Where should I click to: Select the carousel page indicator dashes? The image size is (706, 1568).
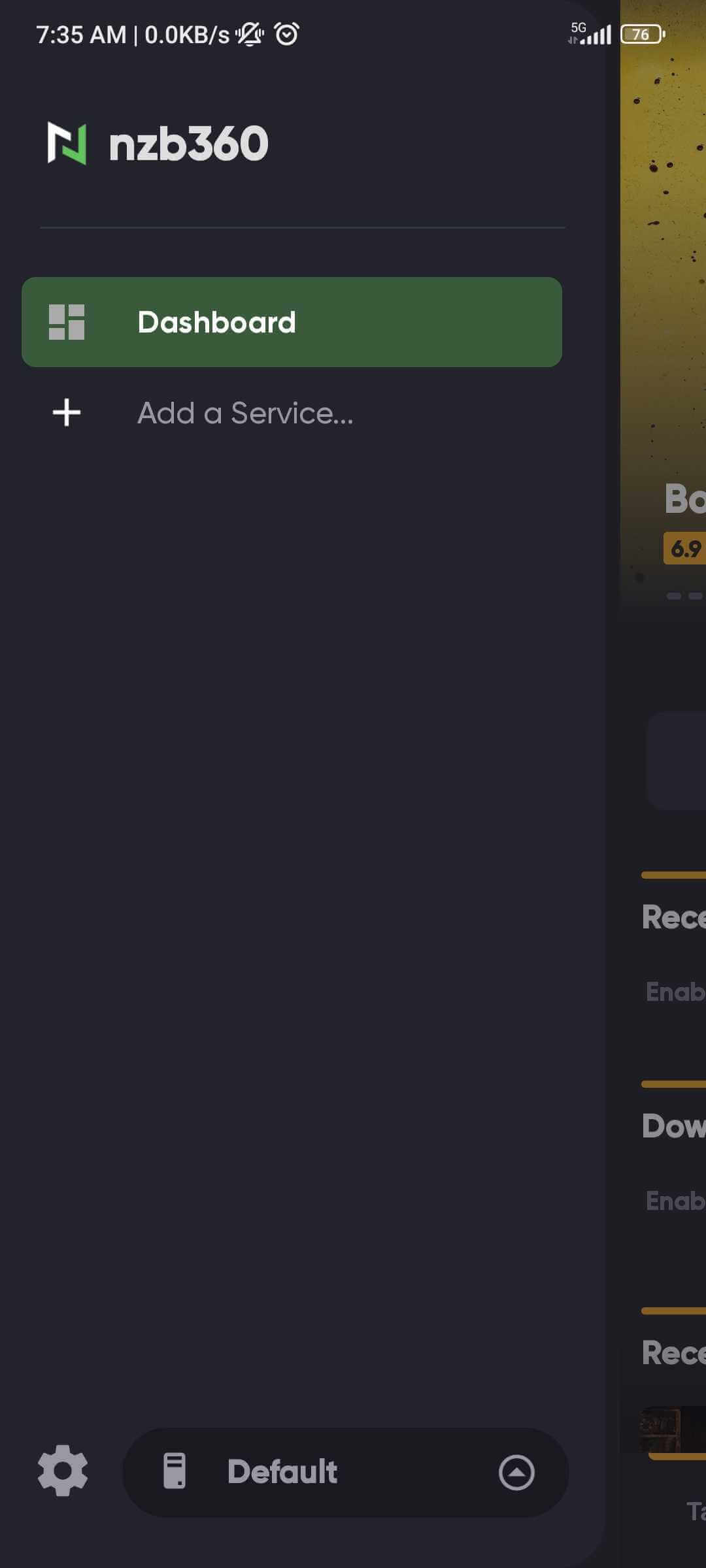pyautogui.click(x=685, y=596)
